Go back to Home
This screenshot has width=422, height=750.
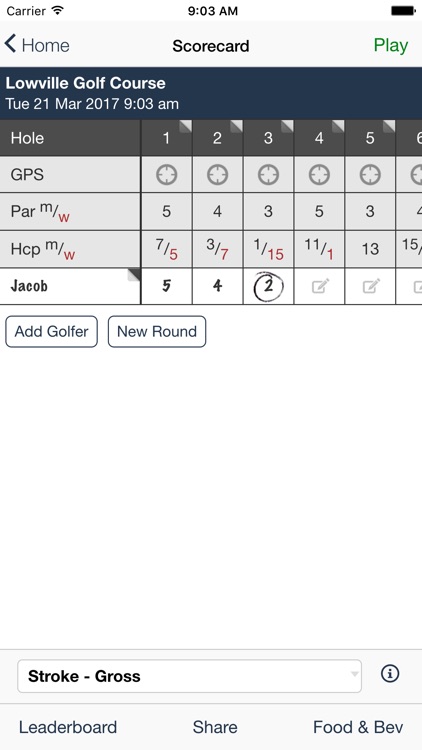[37, 45]
